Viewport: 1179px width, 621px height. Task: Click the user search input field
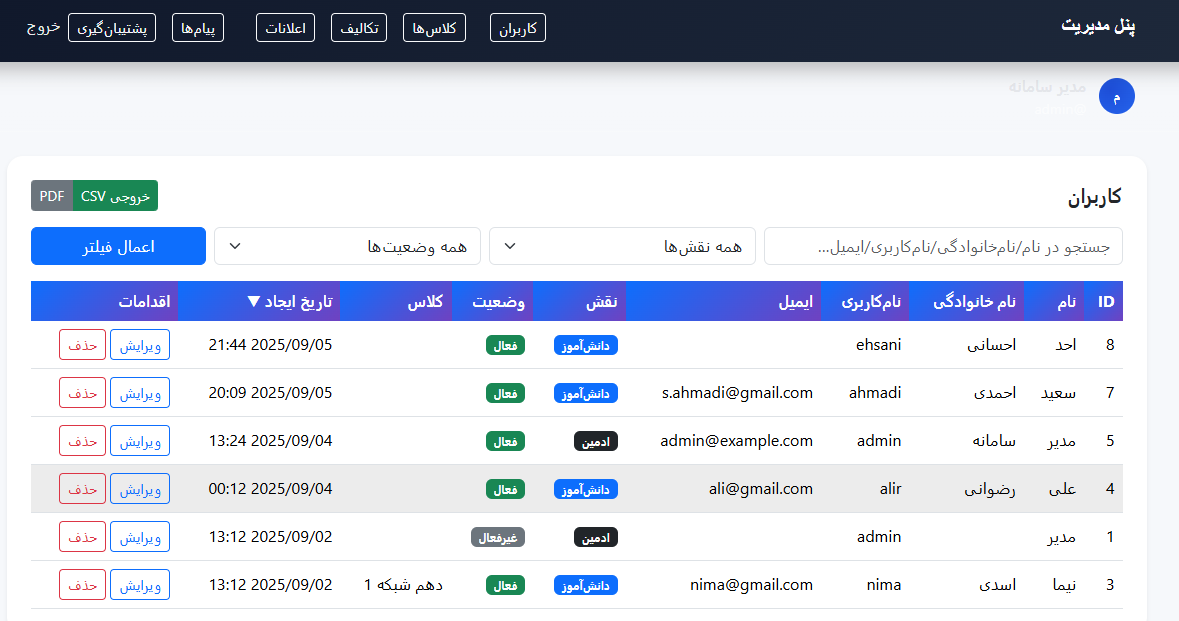(944, 245)
